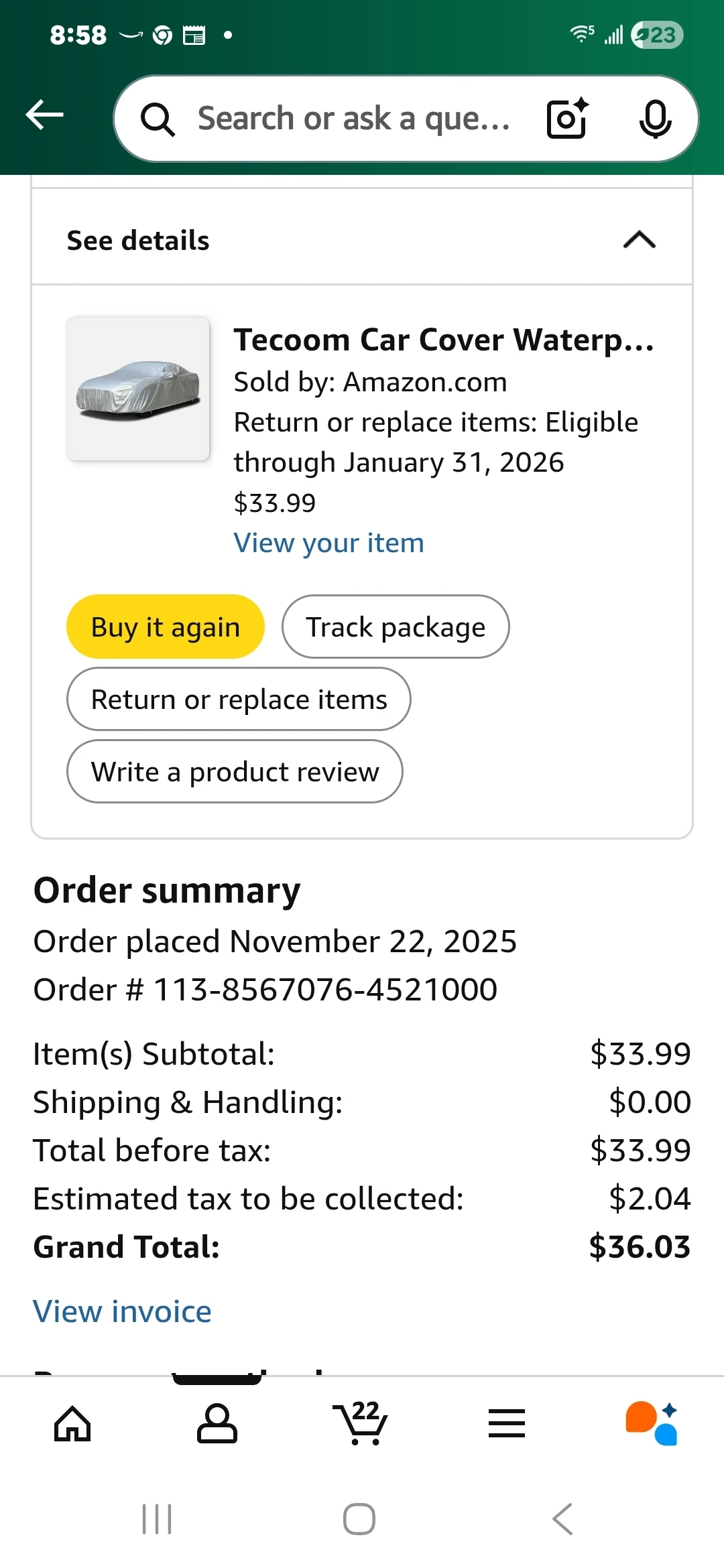Open the account profile tab
This screenshot has width=724, height=1568.
click(217, 1423)
